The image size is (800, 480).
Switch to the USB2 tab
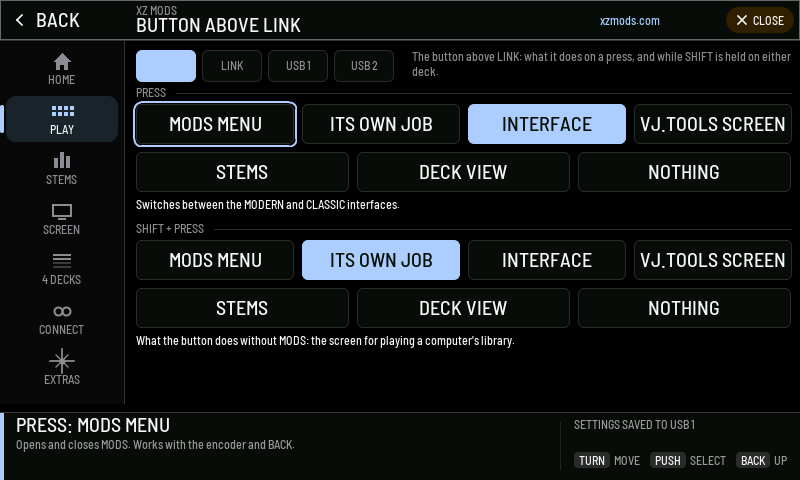(x=364, y=66)
